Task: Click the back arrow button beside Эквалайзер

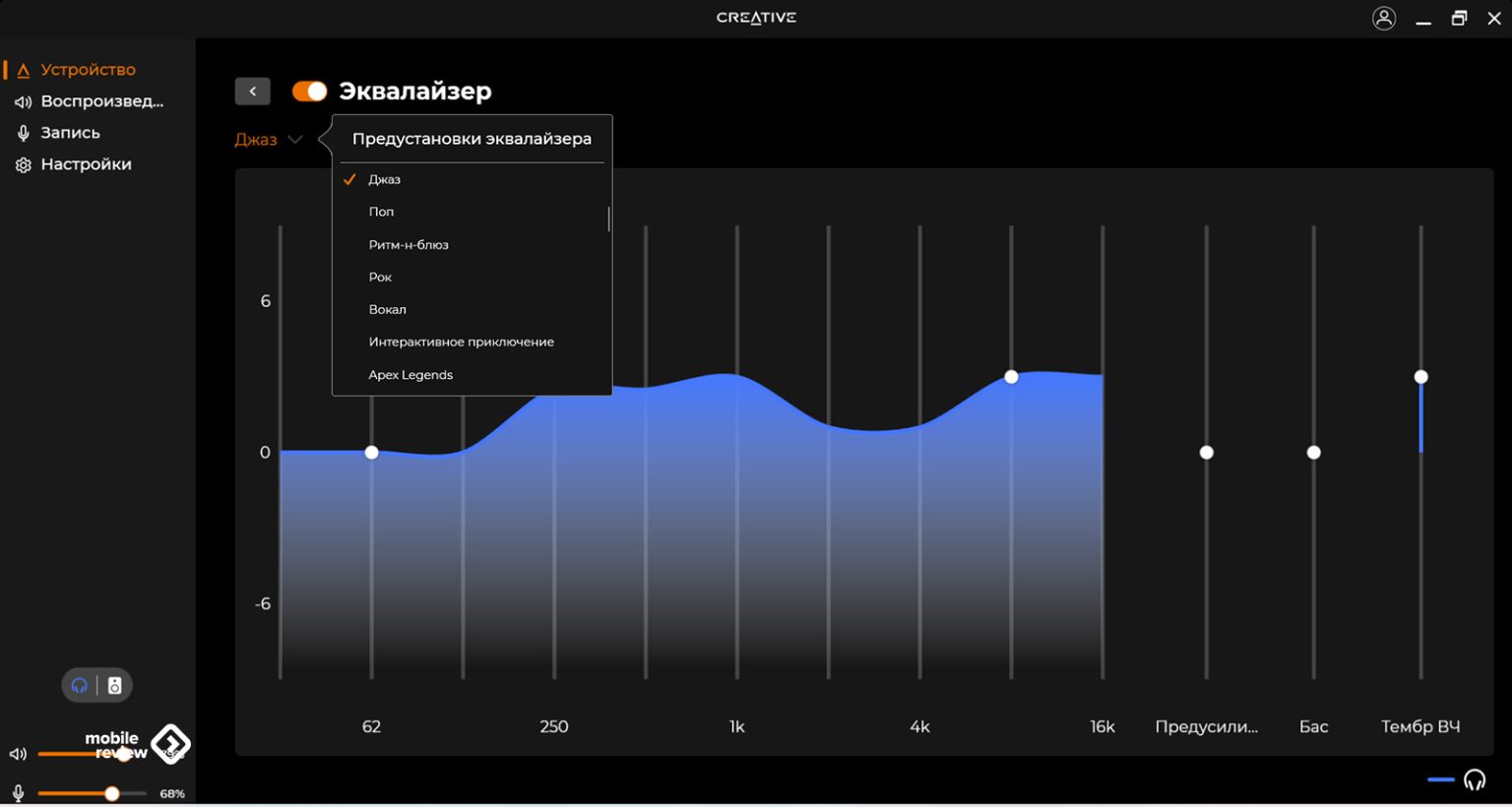Action: point(252,92)
